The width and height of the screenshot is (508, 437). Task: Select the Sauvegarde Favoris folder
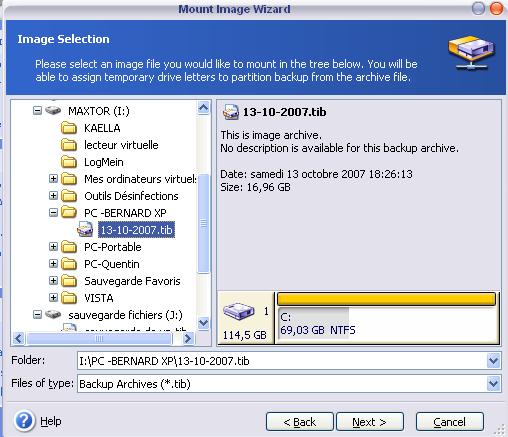(x=132, y=281)
